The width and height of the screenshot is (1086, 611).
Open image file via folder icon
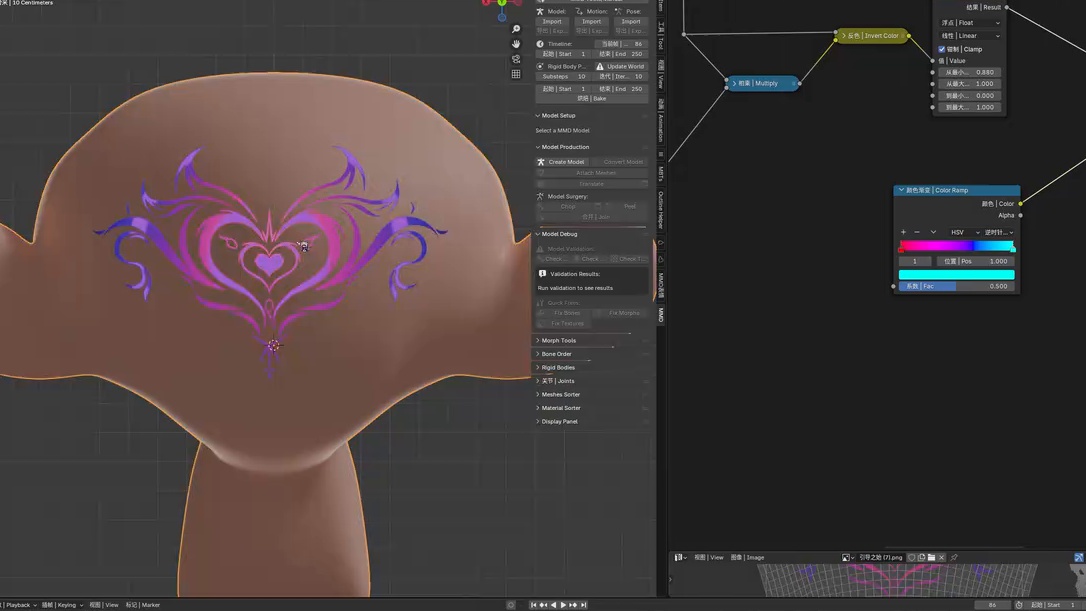932,557
